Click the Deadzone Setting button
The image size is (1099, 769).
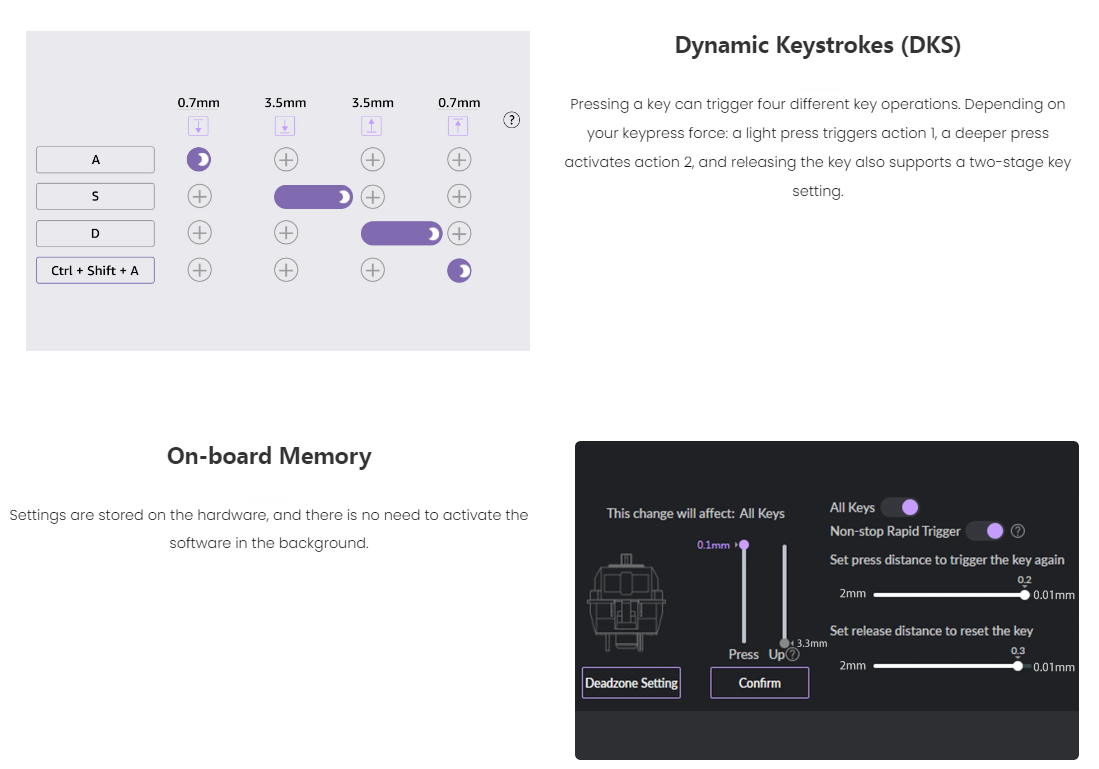(x=631, y=683)
